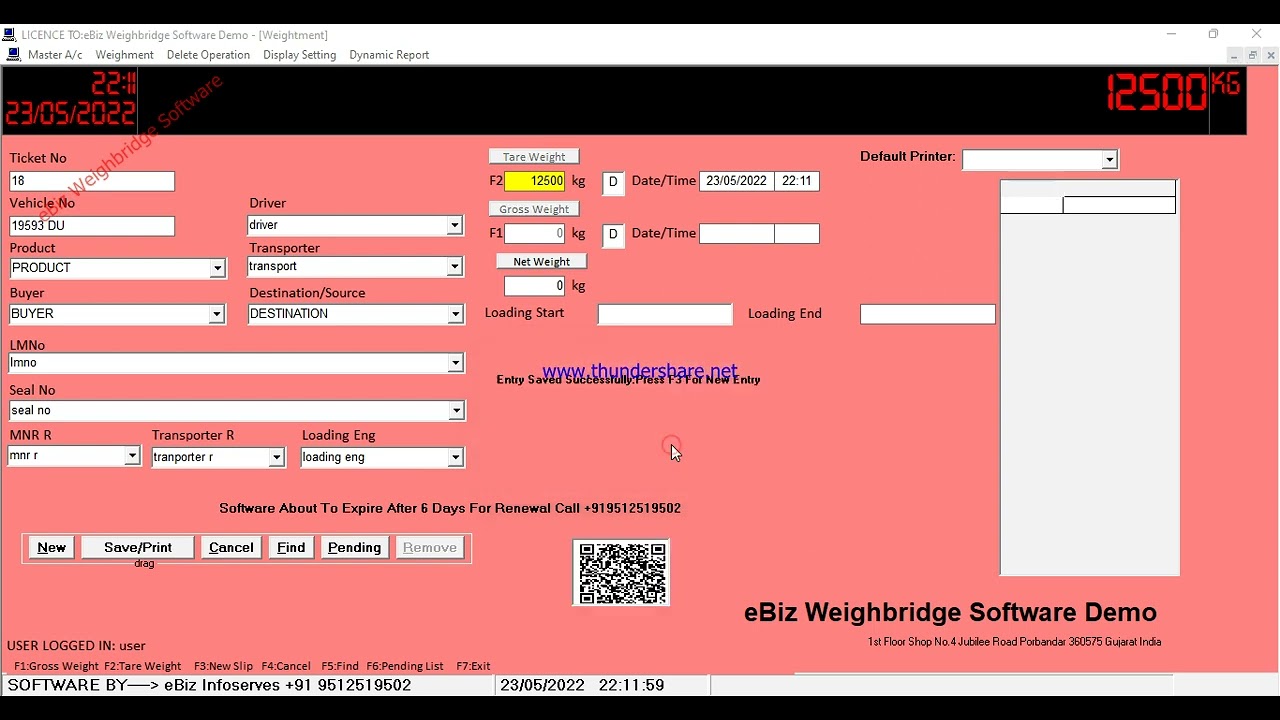Expand the Buyer dropdown
This screenshot has width=1280, height=720.
216,314
